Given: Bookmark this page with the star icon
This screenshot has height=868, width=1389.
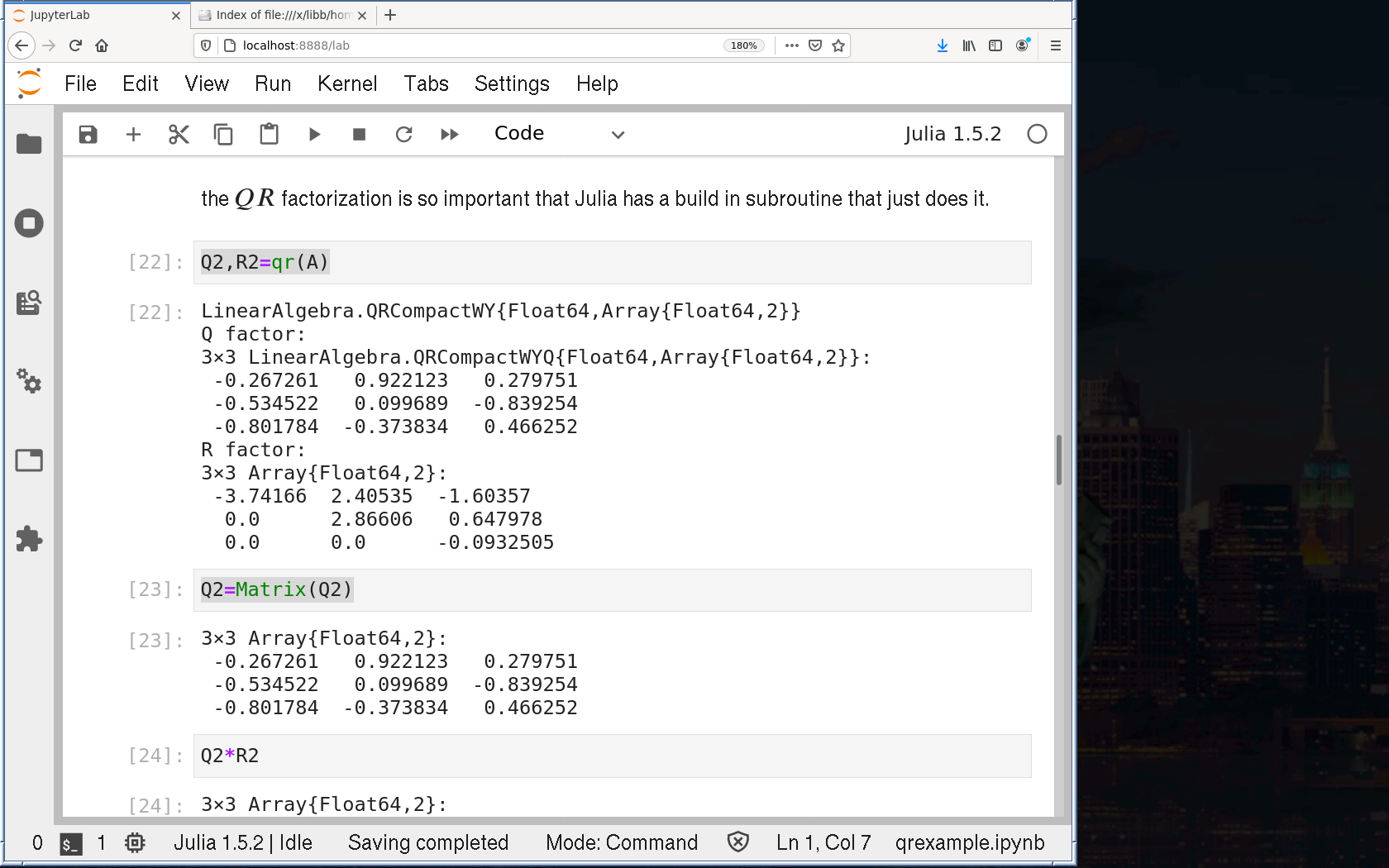Looking at the screenshot, I should click(x=838, y=45).
